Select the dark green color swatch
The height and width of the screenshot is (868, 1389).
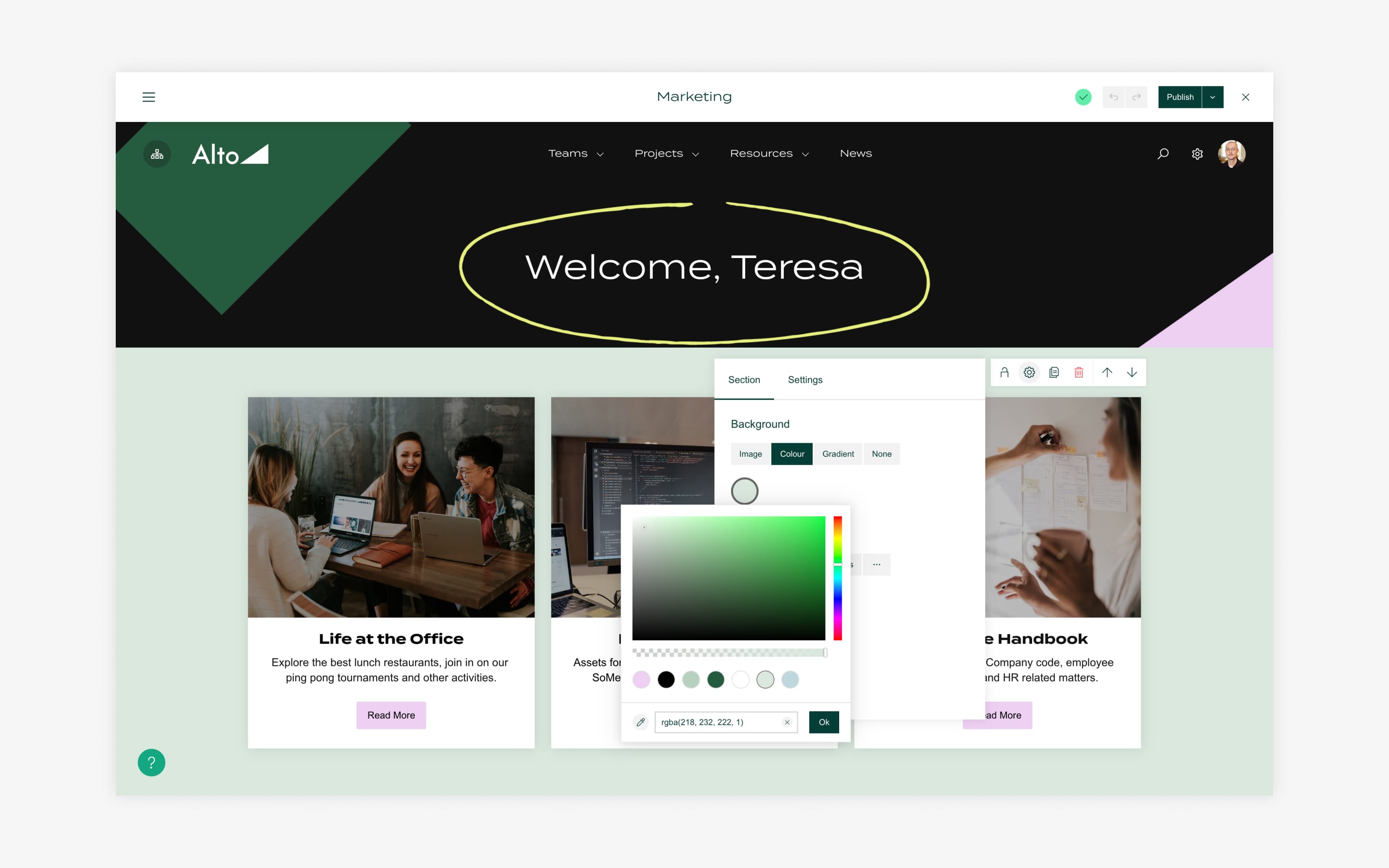tap(716, 678)
